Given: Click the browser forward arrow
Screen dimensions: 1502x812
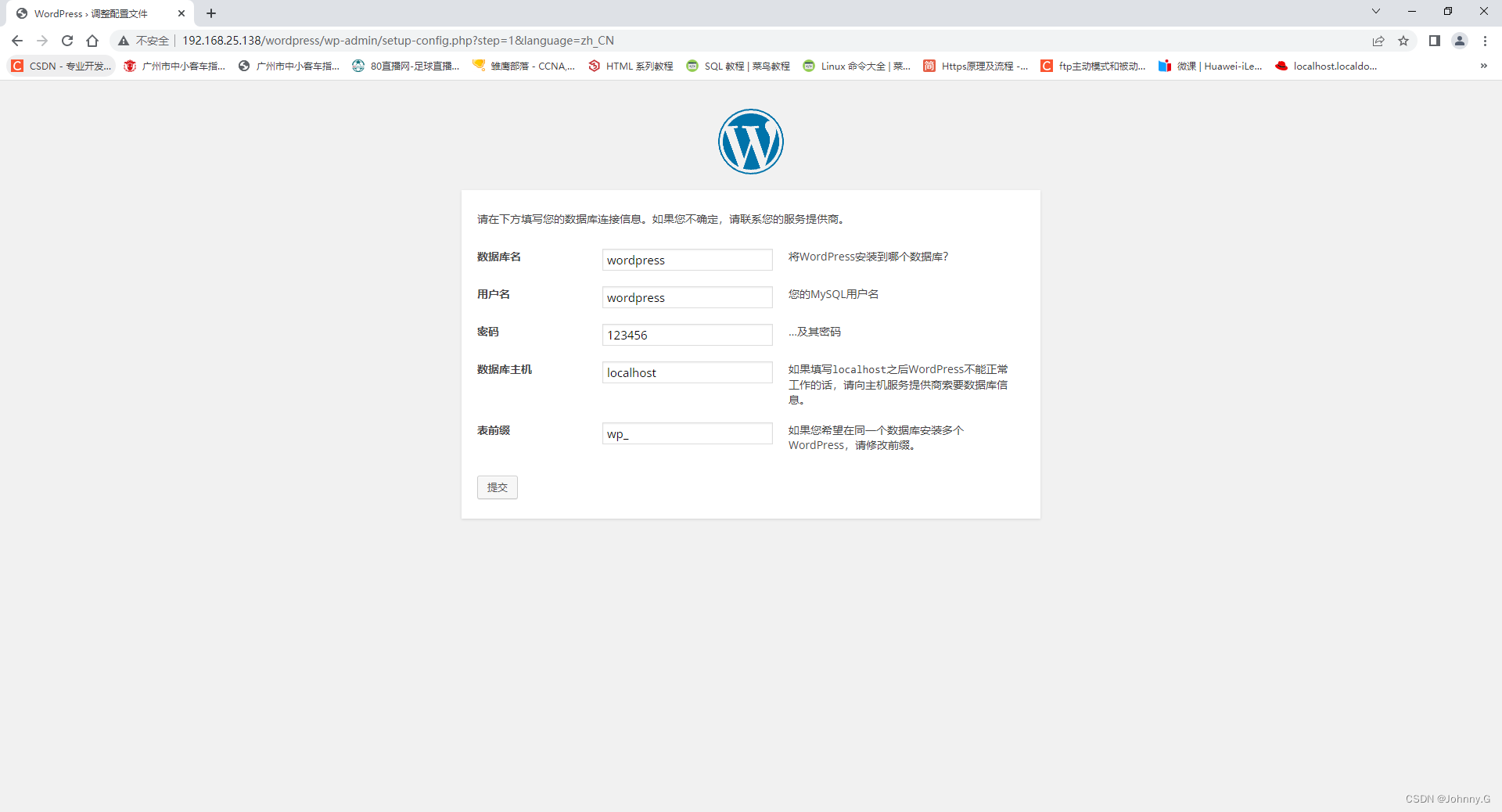Looking at the screenshot, I should [x=42, y=41].
